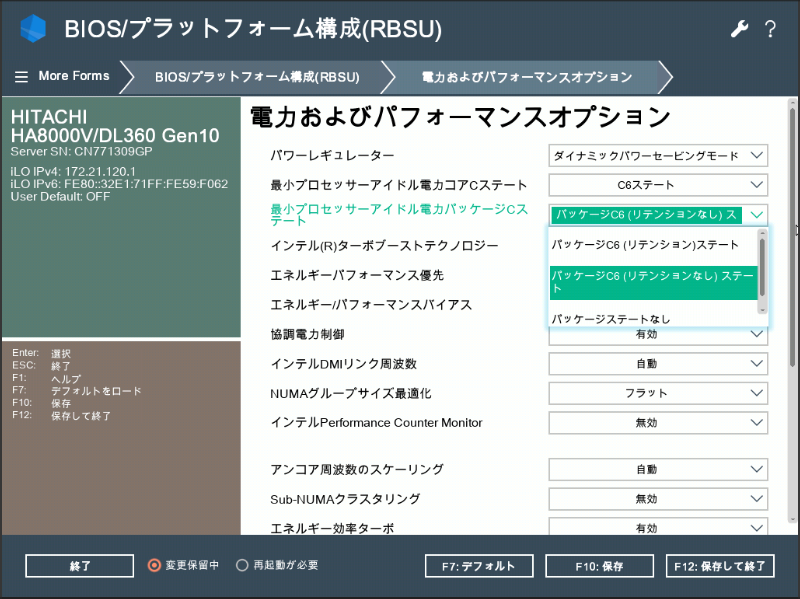This screenshot has width=800, height=599.
Task: Click the BIOS/プラットフォーム構成(RBSU) header title
Action: coord(253,29)
